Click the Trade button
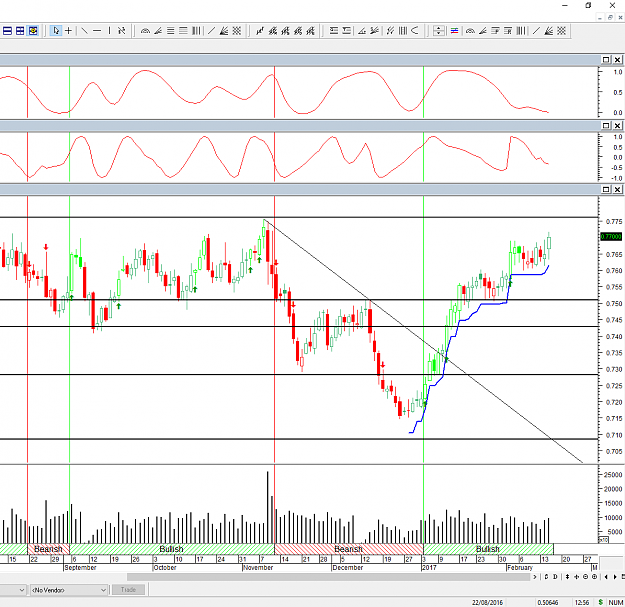625x607 pixels. 128,590
